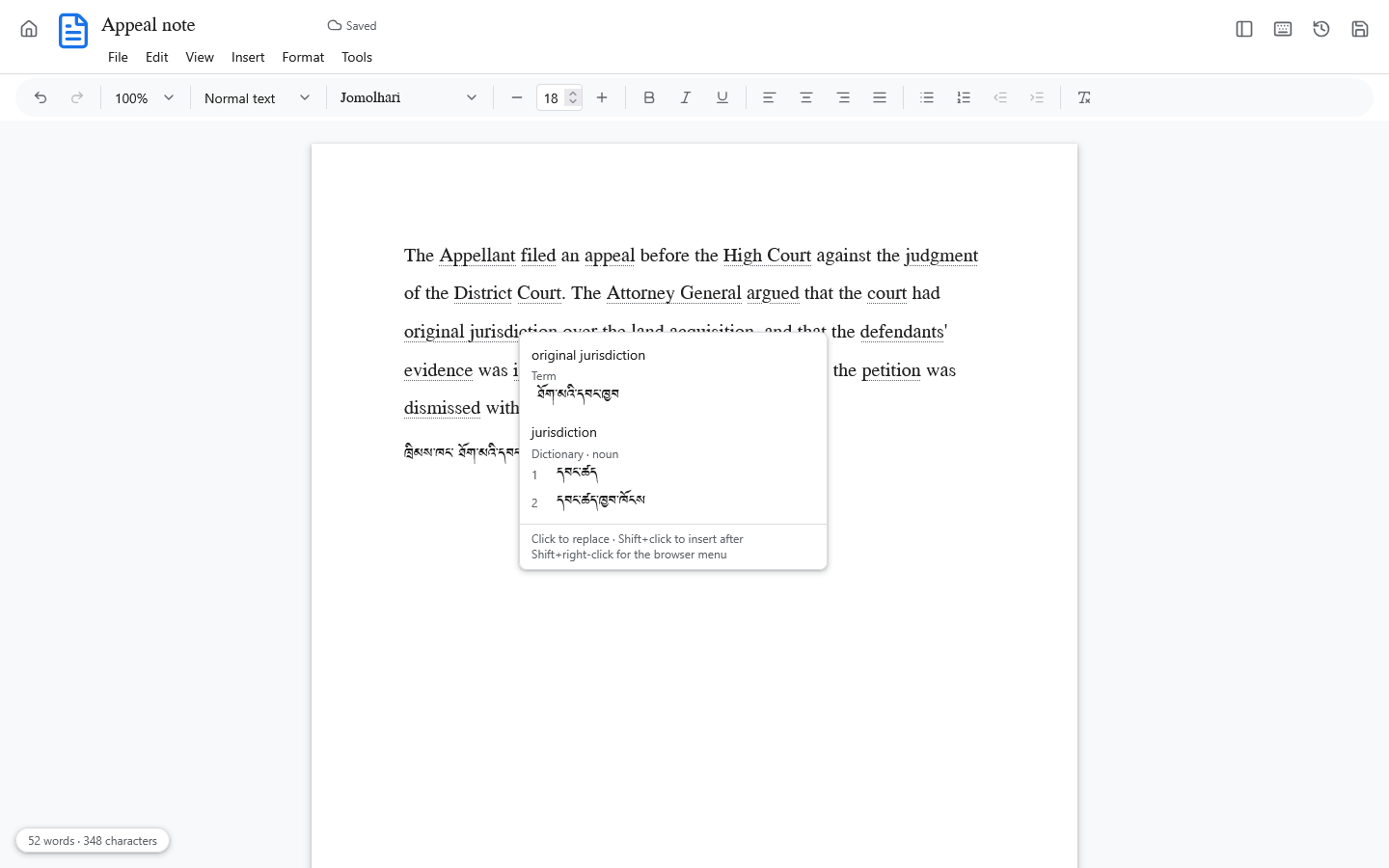
Task: Toggle the sidebar panel icon
Action: tap(1244, 29)
